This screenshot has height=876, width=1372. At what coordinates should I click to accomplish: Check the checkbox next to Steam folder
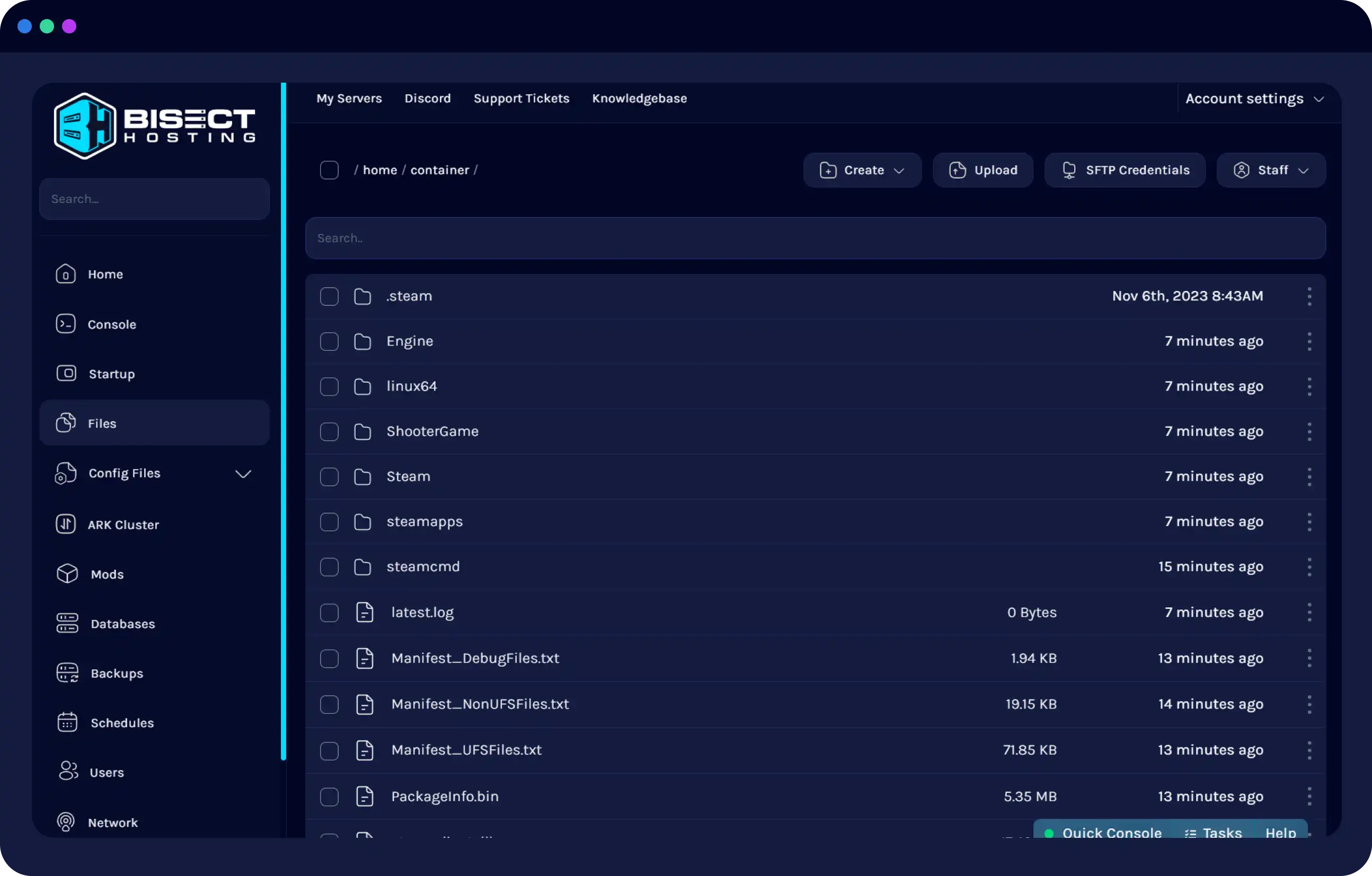click(x=329, y=476)
